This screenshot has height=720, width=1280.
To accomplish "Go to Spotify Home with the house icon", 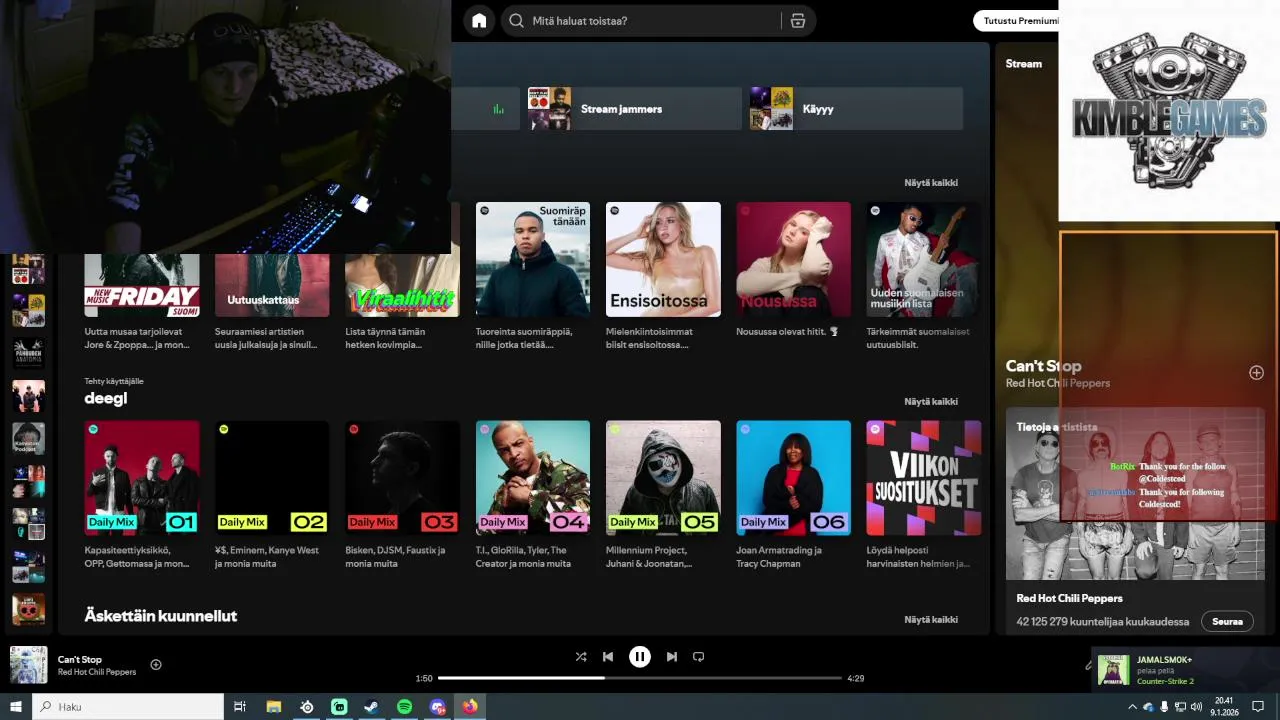I will [x=479, y=21].
